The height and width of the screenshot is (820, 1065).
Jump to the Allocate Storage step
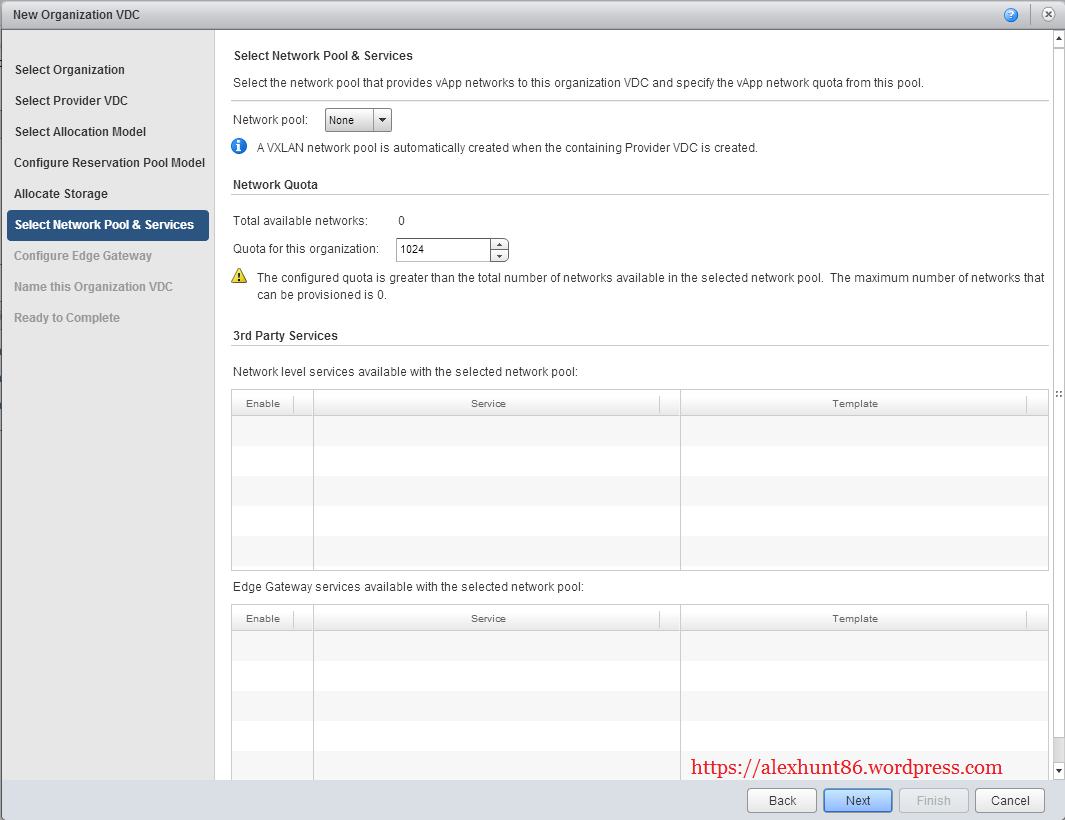tap(61, 194)
